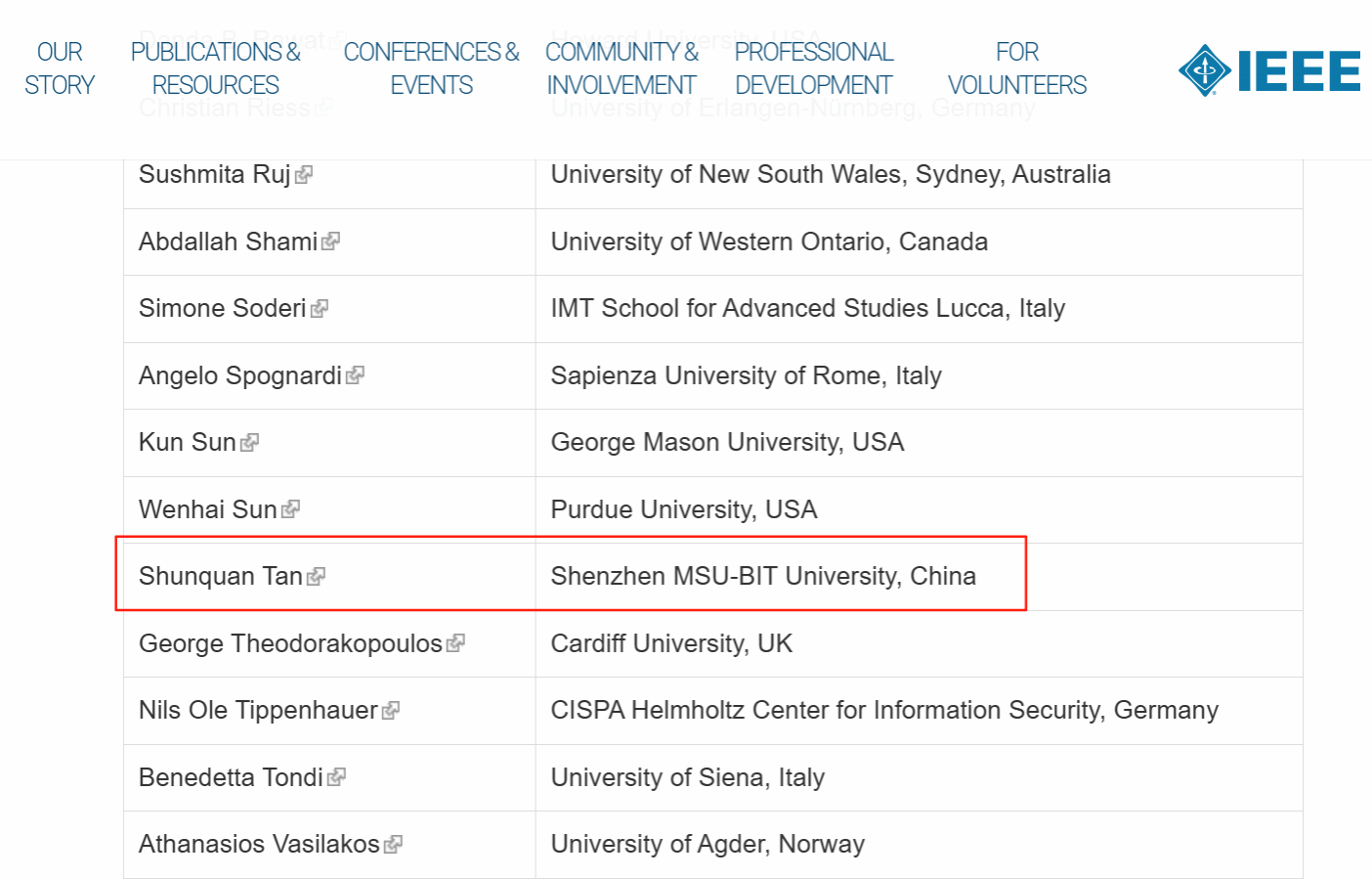Screen dimensions: 1372x879
Task: Click external link icon beside Abdallah Shami
Action: pos(331,242)
